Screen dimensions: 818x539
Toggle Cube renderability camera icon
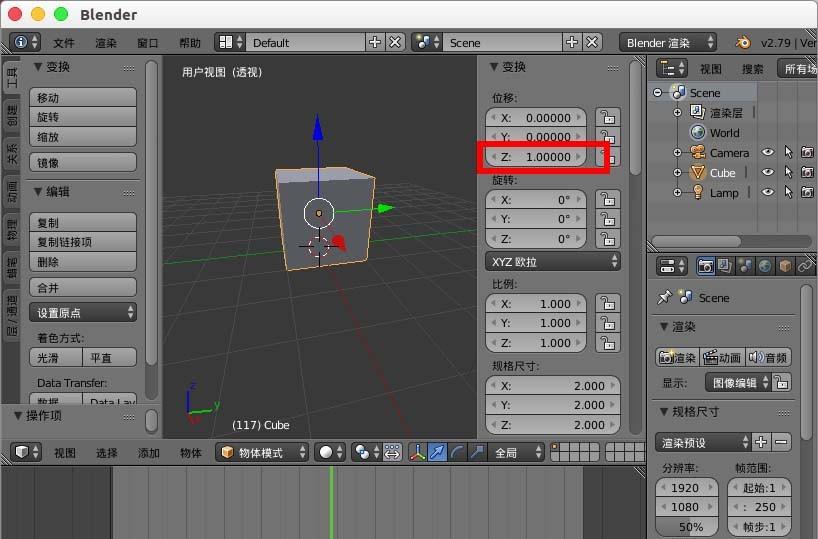pos(807,172)
